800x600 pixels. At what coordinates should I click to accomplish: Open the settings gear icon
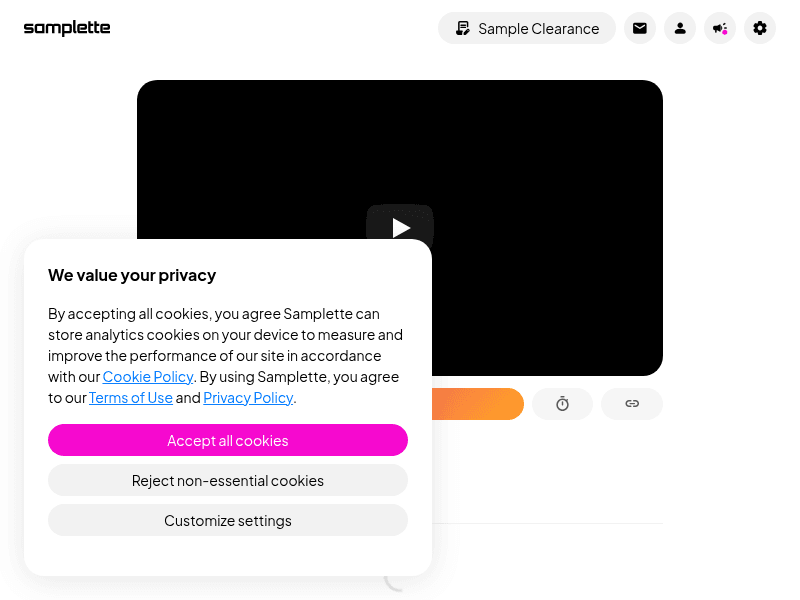pyautogui.click(x=760, y=28)
